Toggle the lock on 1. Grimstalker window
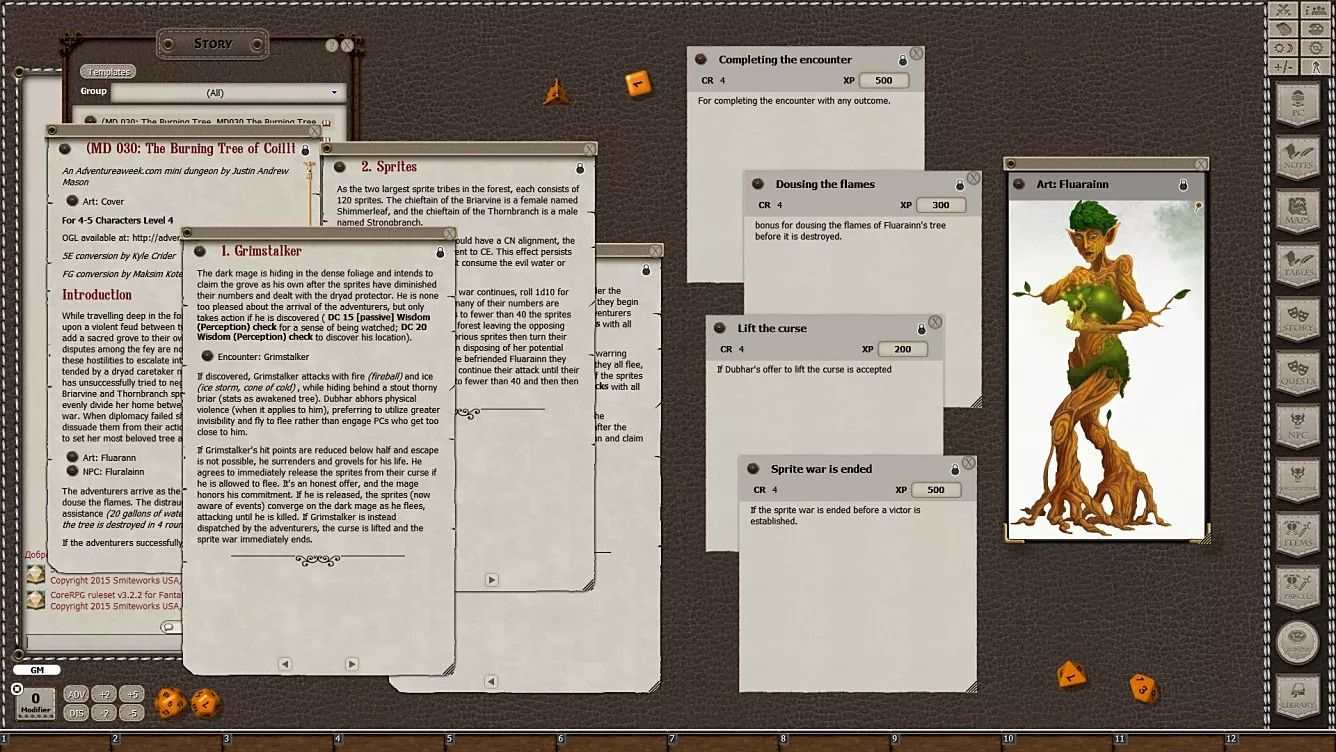 coord(440,253)
